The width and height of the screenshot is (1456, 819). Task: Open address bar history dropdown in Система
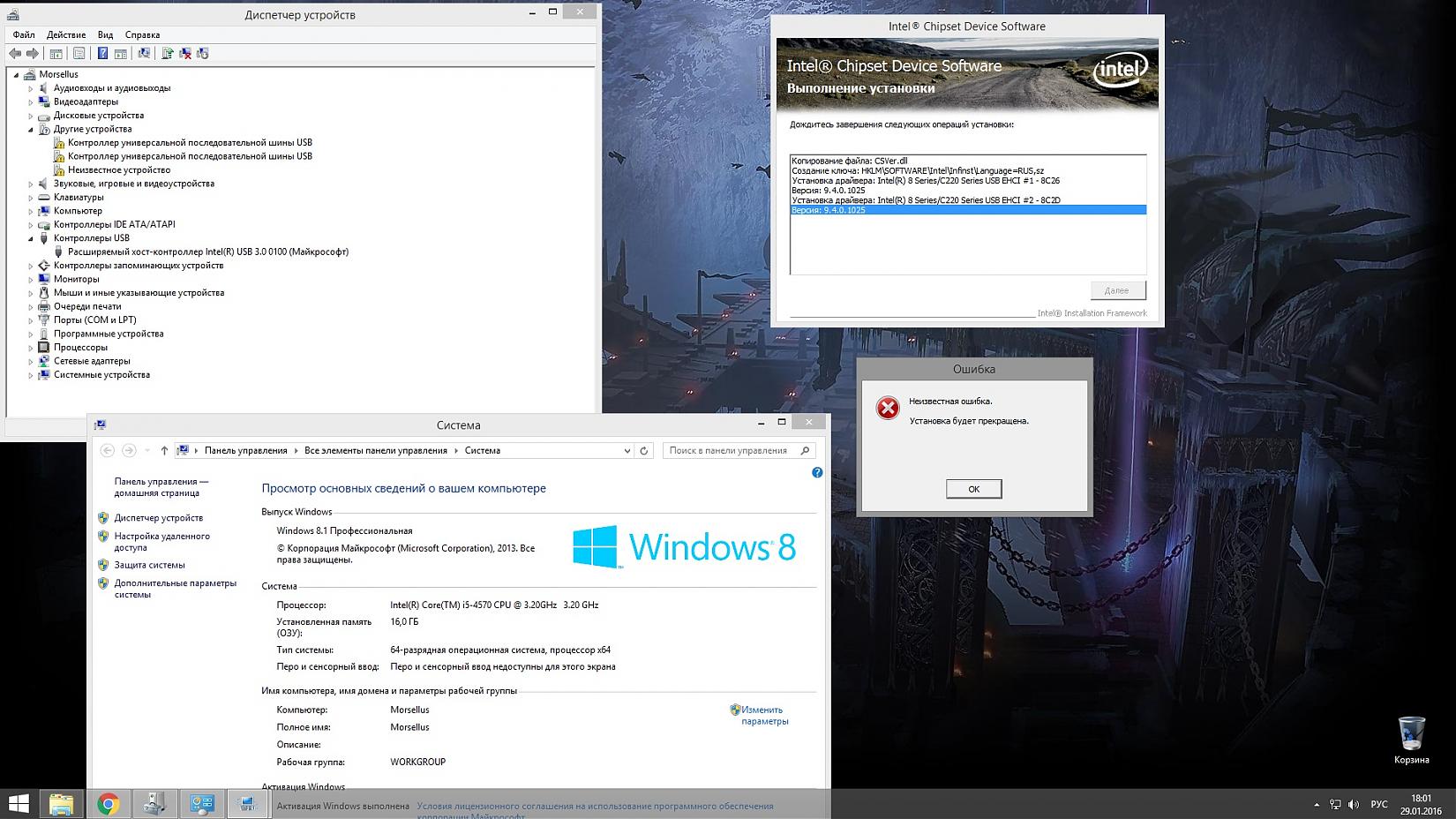(x=627, y=451)
